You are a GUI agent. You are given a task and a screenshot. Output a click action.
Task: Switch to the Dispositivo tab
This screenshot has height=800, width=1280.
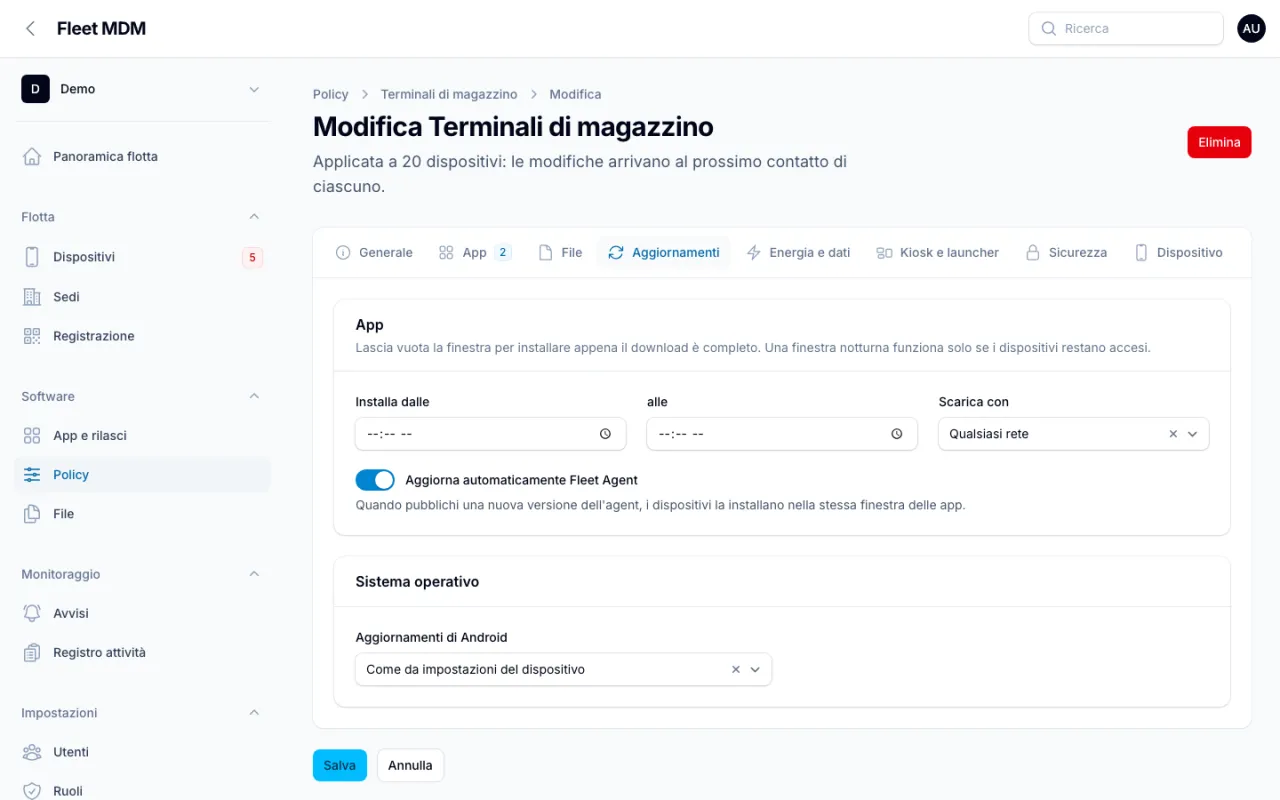coord(1178,253)
